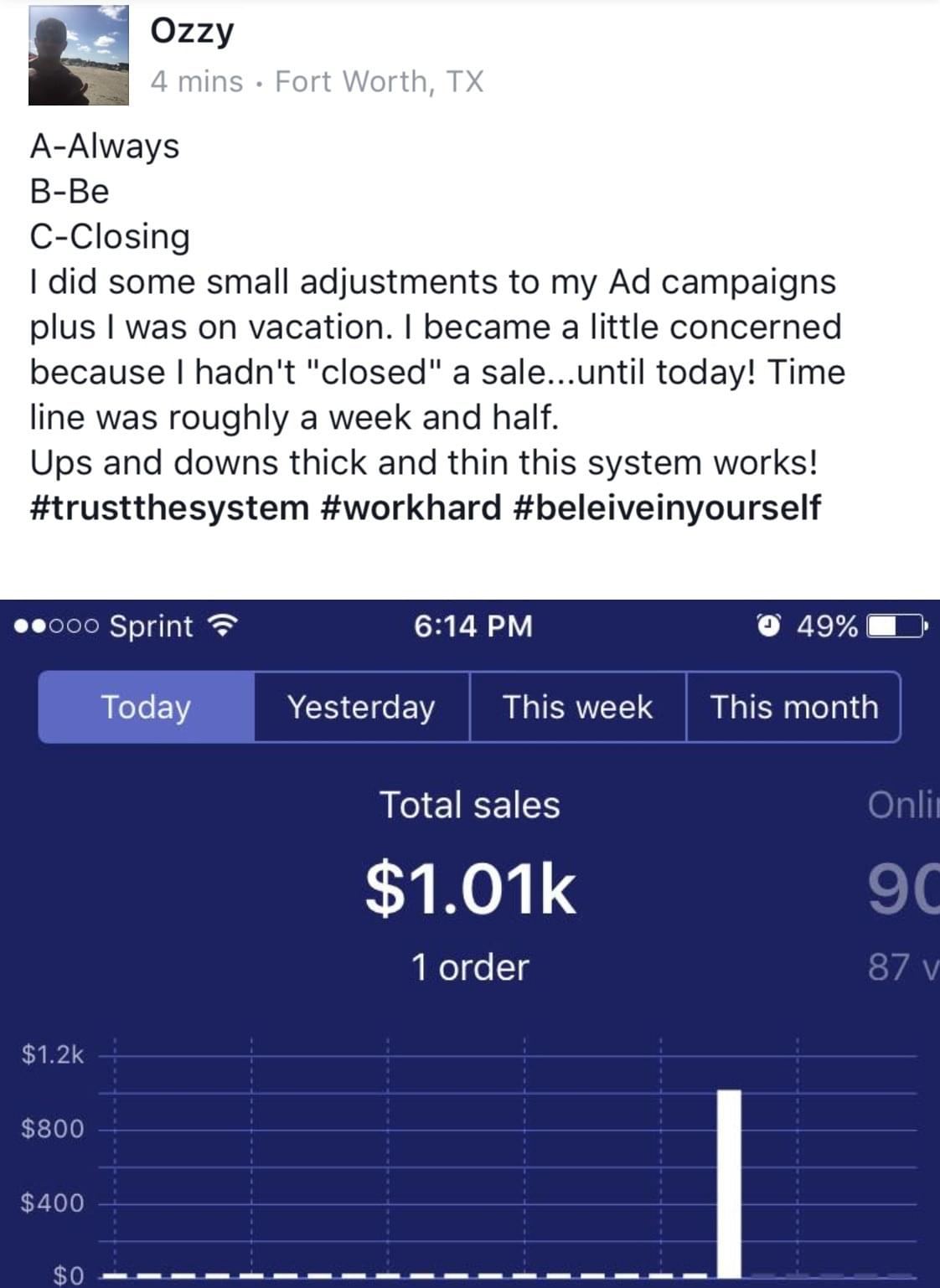Screen dimensions: 940x1288
Task: Tap the 6:14 PM status bar clock
Action: 473,626
